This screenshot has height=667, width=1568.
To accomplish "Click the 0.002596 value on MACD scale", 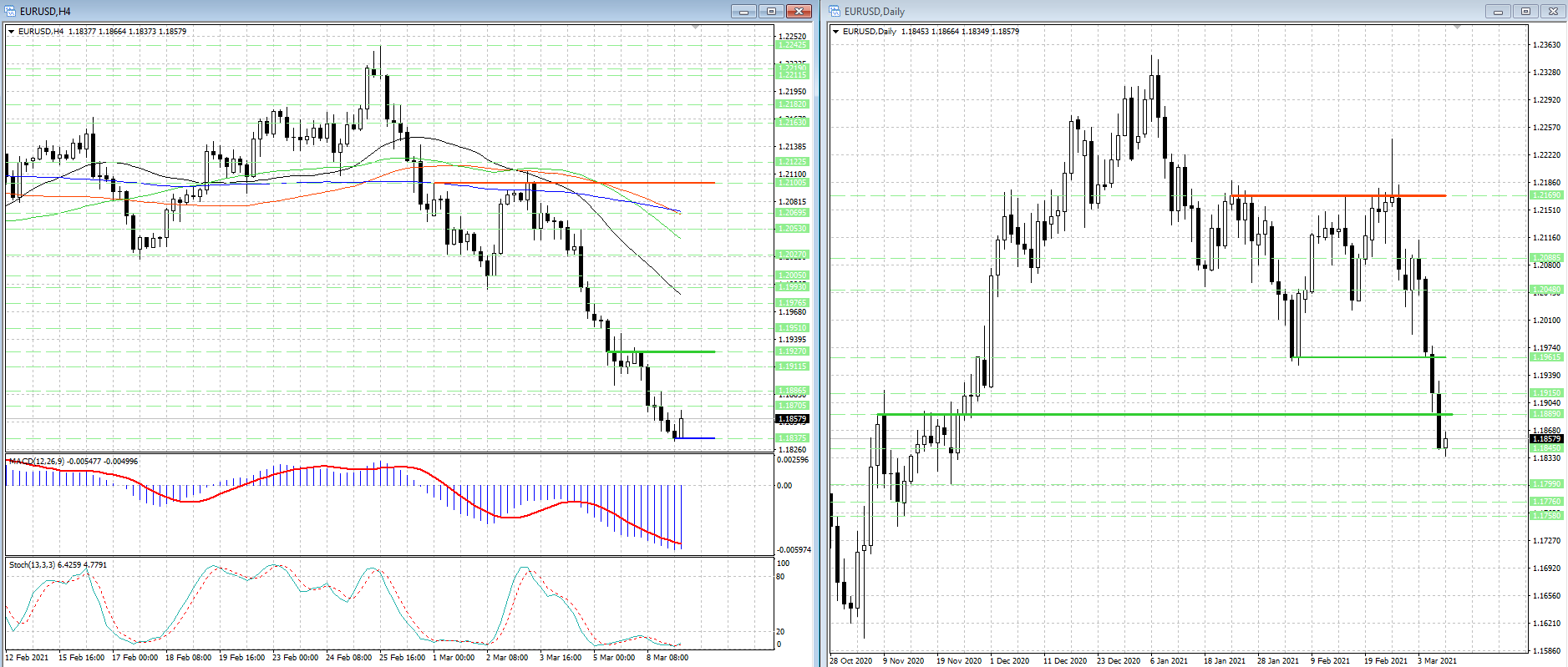I will 793,460.
